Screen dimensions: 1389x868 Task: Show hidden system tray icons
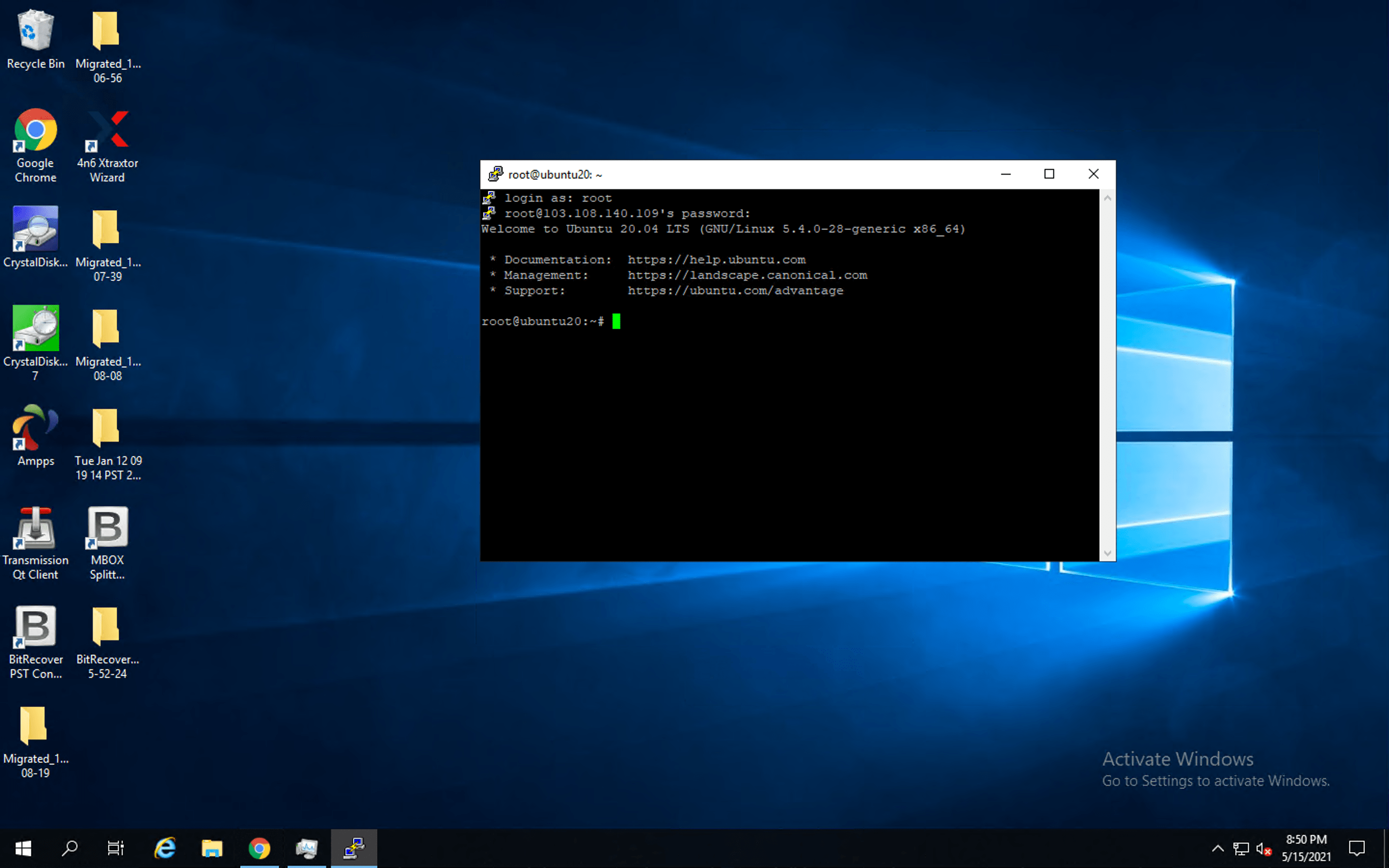(x=1217, y=849)
